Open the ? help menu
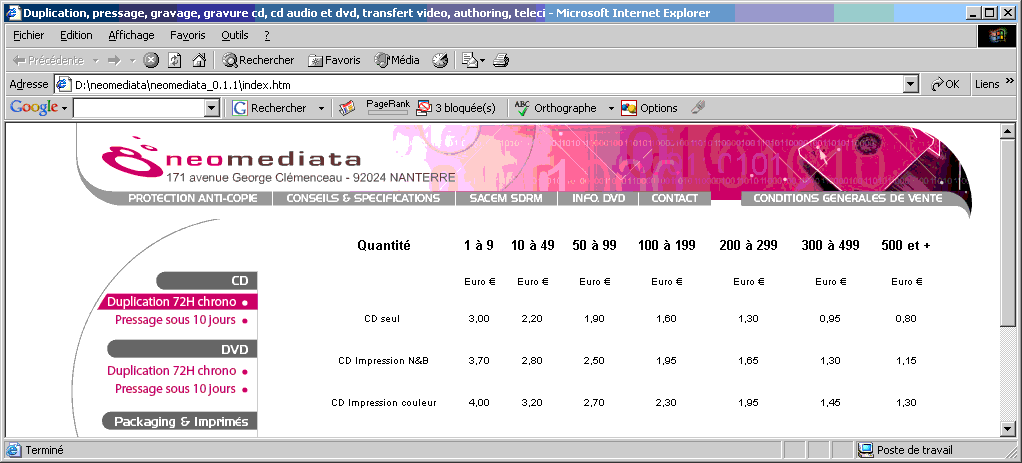 point(267,35)
